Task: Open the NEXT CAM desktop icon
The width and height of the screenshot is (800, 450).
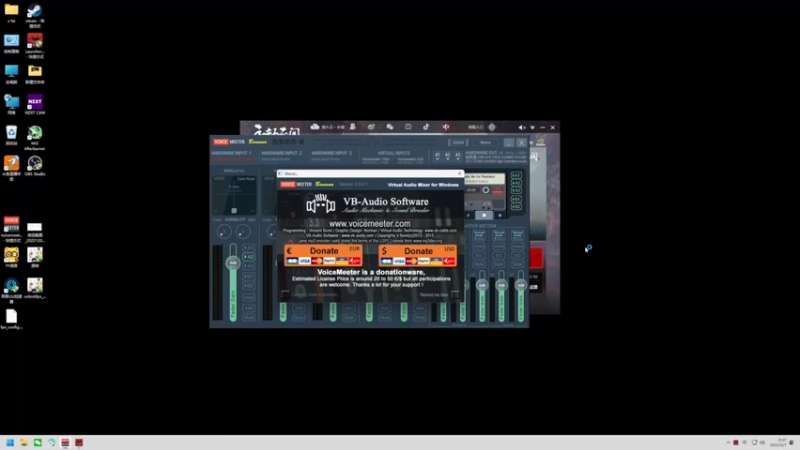Action: 35,105
